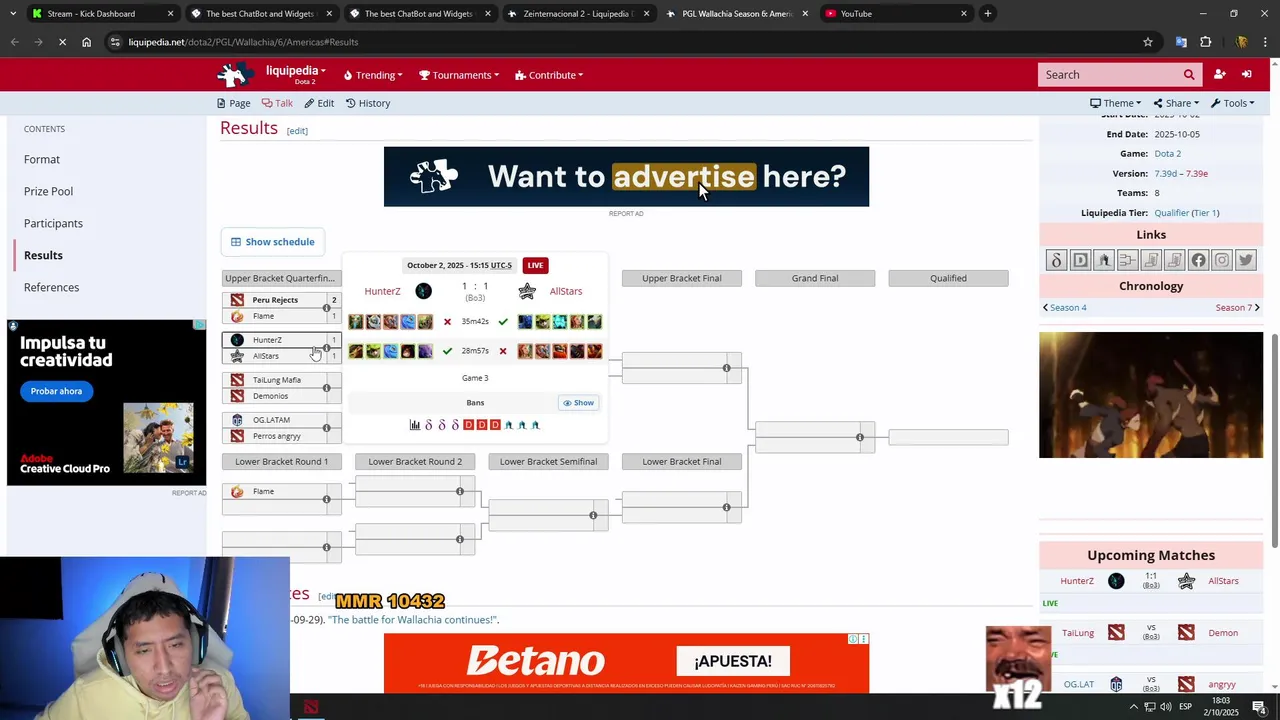The image size is (1280, 720).
Task: Open the Facebook link icon
Action: click(x=1198, y=260)
